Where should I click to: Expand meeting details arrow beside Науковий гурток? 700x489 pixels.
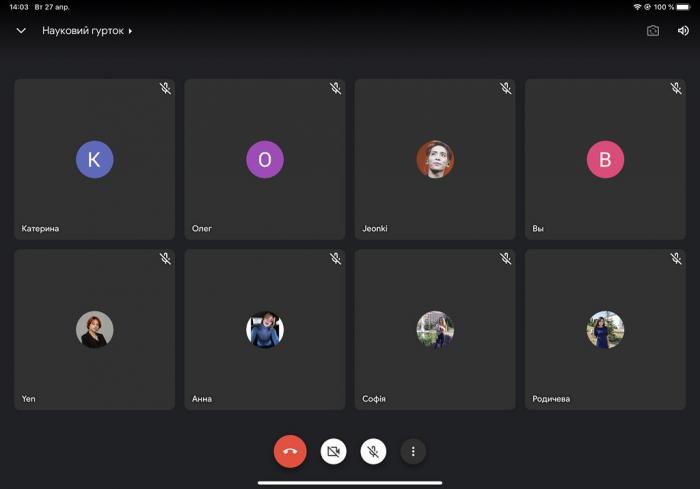130,31
